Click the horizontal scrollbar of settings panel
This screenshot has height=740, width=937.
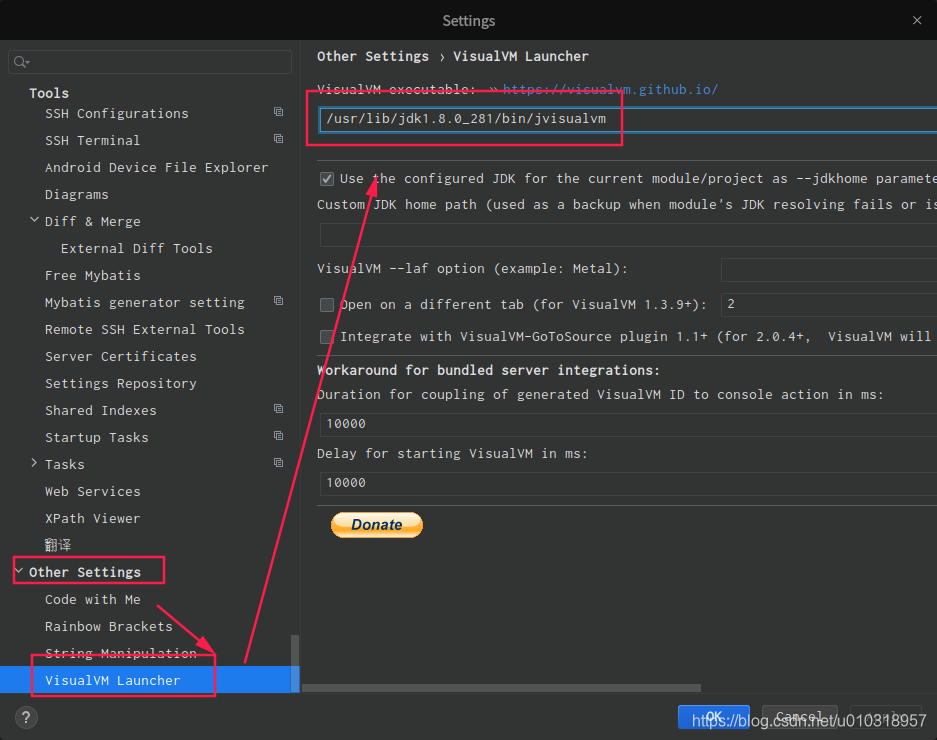501,688
